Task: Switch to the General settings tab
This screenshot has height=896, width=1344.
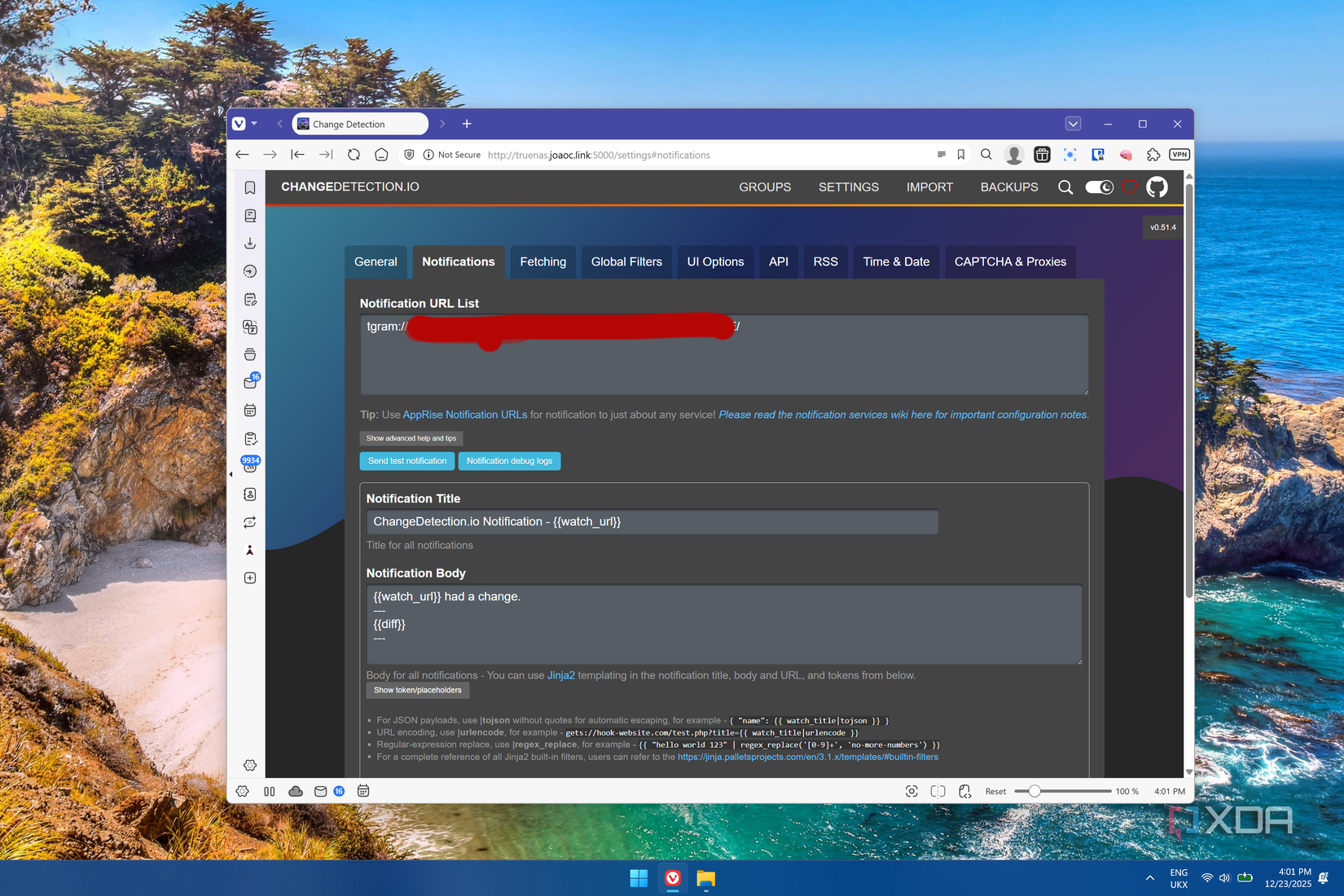Action: click(x=376, y=262)
